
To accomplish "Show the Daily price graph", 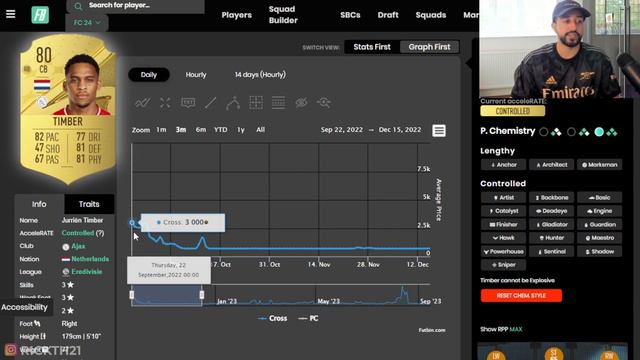I will [149, 75].
